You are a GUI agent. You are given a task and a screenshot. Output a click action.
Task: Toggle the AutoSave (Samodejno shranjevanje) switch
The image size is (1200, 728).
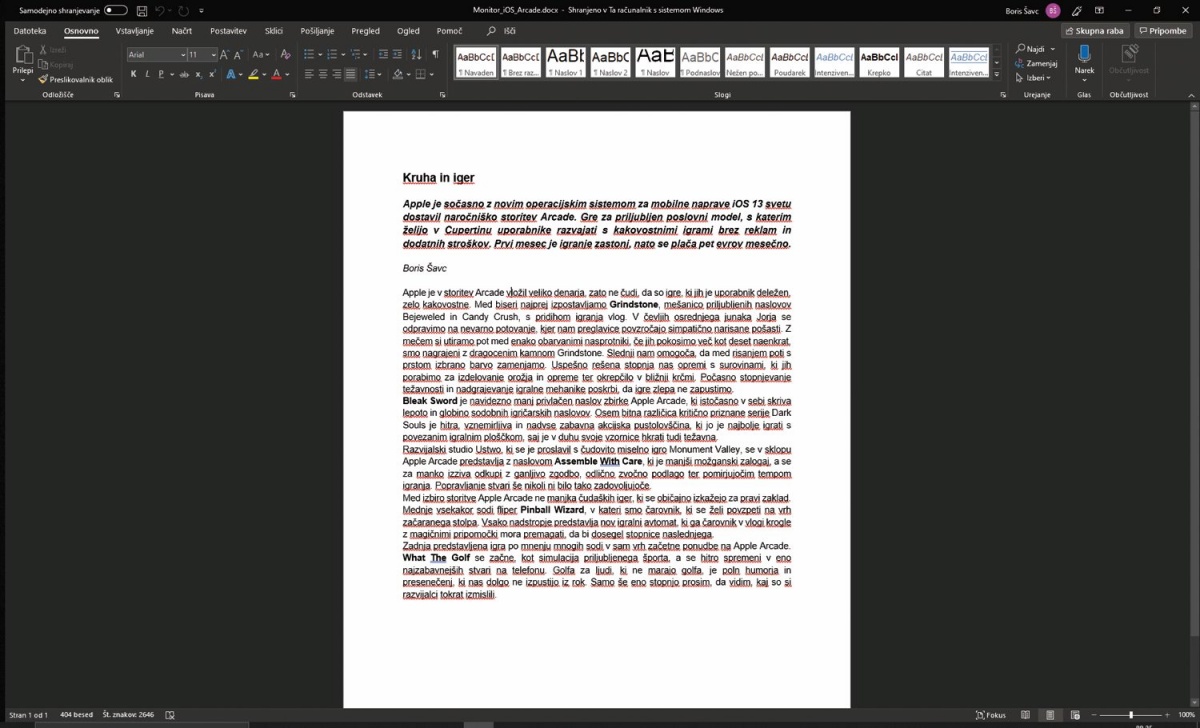[116, 10]
